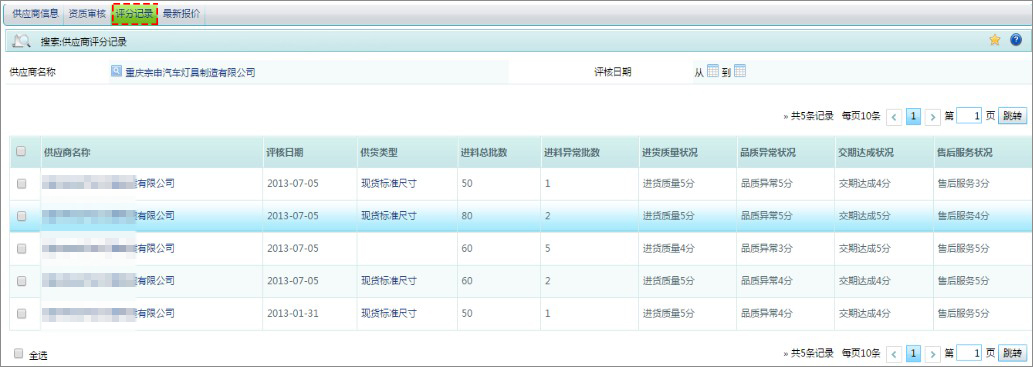Select page 1 in top pager

coord(913,117)
